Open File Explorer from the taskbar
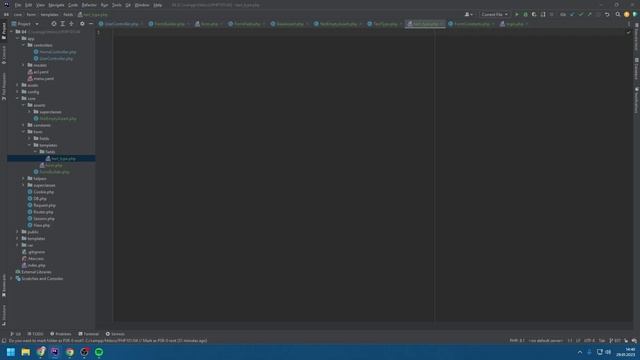The width and height of the screenshot is (640, 360). click(x=26, y=352)
